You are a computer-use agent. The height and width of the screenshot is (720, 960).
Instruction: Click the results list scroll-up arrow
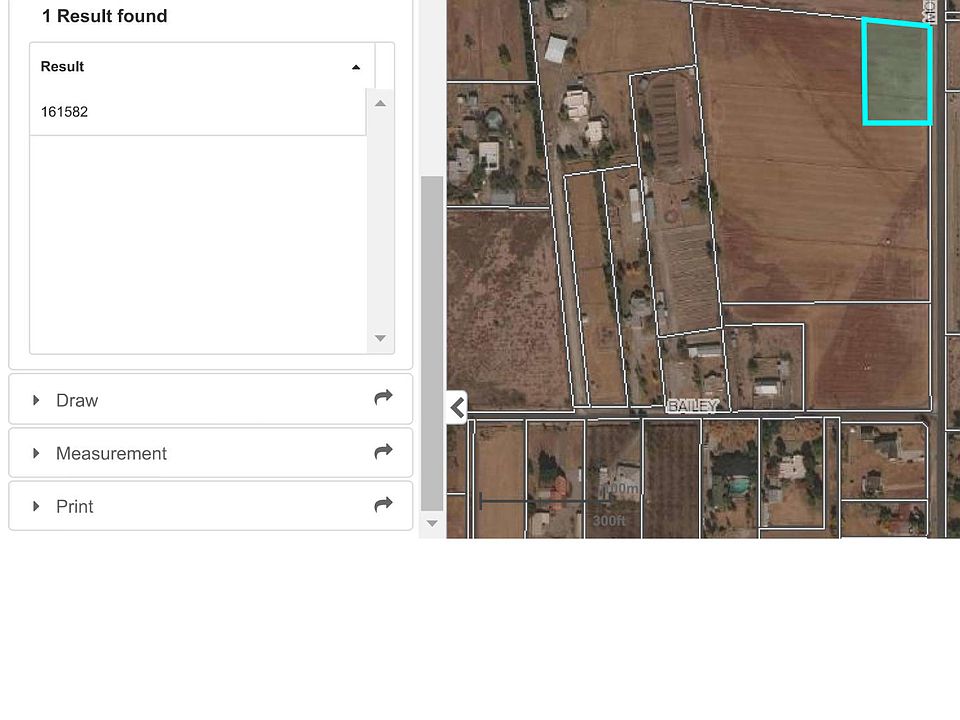click(x=380, y=103)
